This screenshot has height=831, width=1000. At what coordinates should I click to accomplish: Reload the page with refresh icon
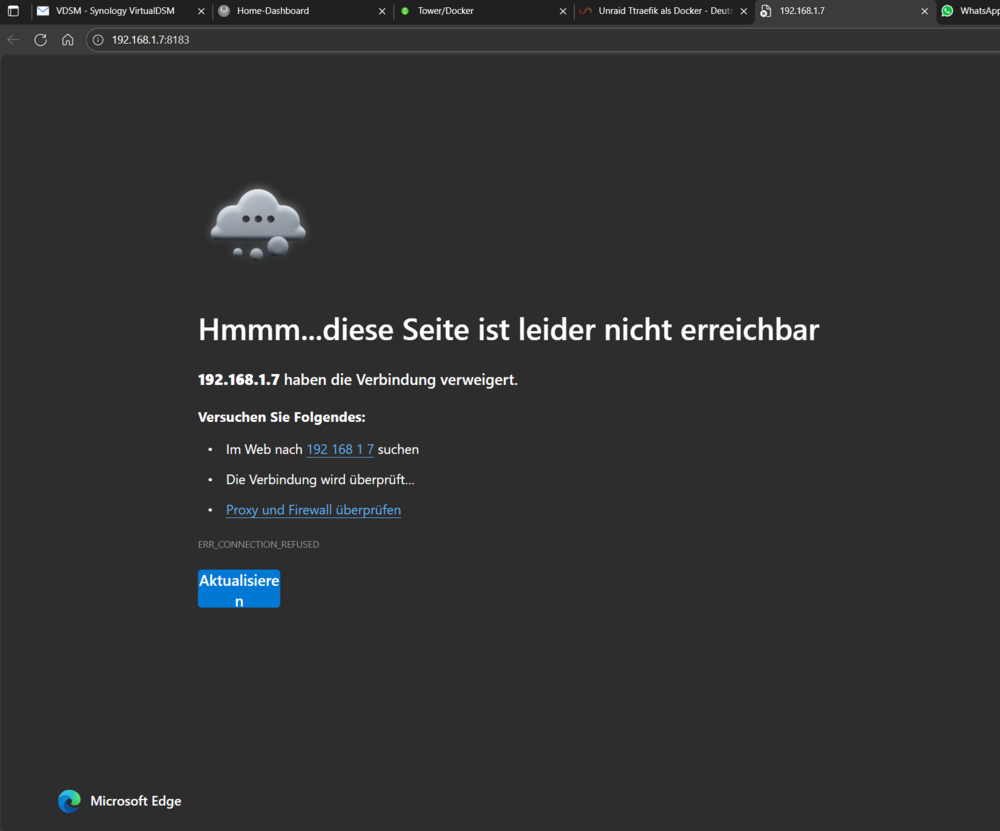(41, 40)
